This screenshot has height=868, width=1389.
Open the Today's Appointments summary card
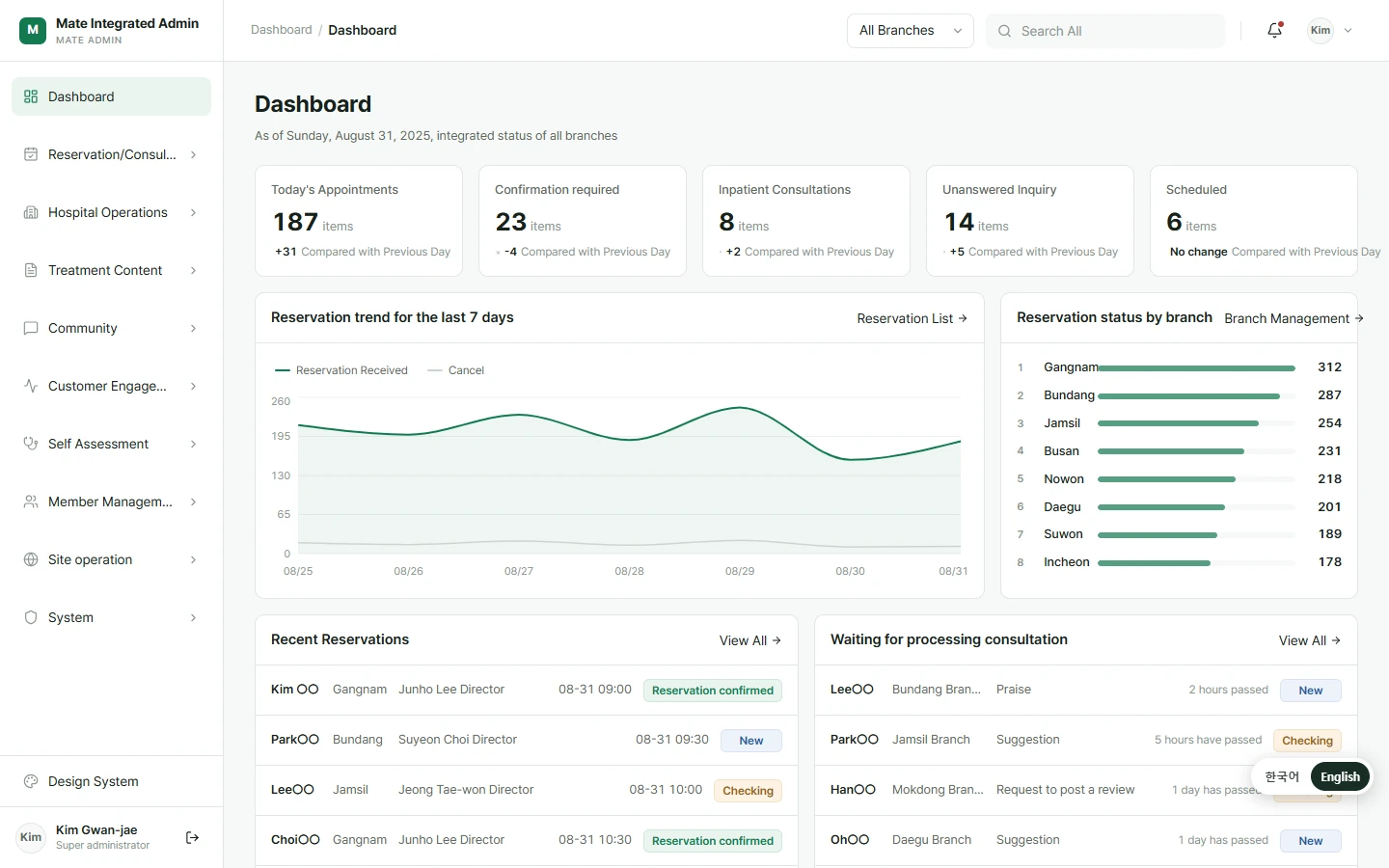pos(359,221)
